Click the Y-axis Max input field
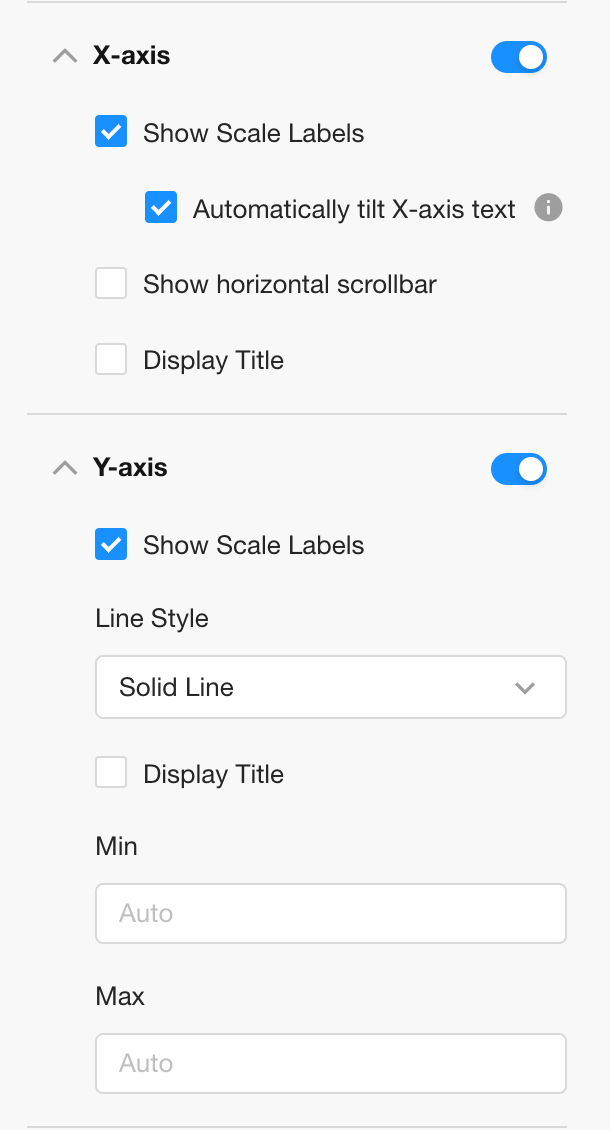This screenshot has height=1130, width=610. click(330, 1063)
